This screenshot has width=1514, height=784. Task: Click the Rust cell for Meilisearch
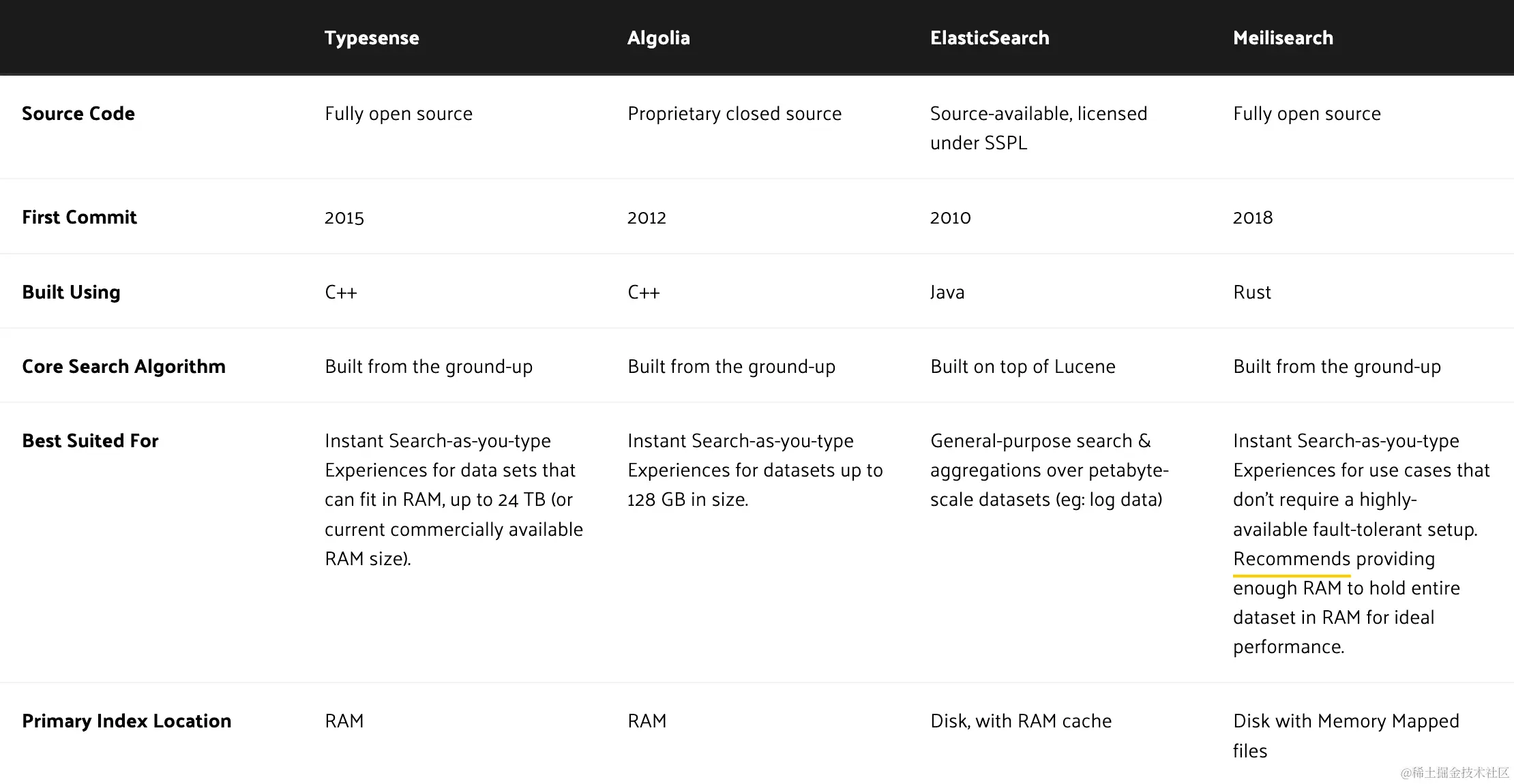click(x=1251, y=292)
